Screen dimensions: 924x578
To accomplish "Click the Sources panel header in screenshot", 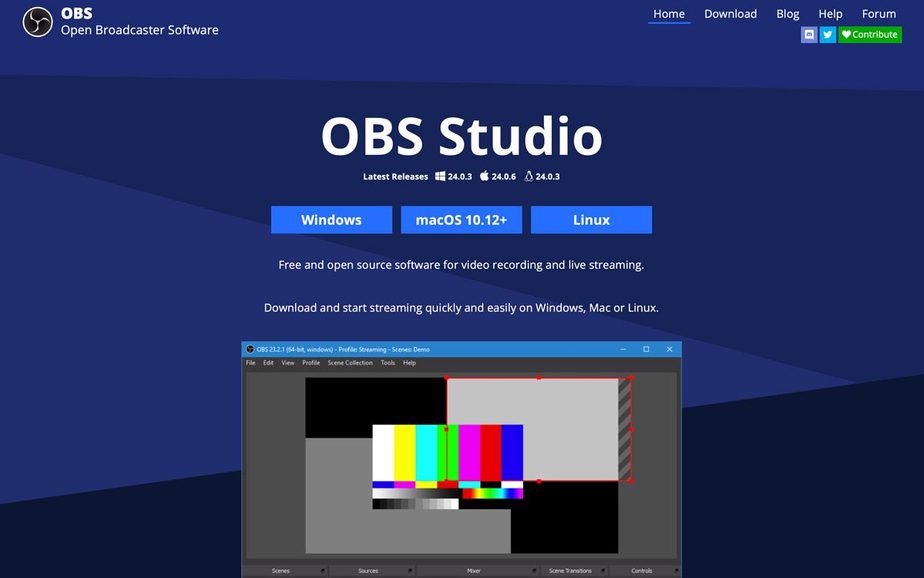I will (368, 571).
